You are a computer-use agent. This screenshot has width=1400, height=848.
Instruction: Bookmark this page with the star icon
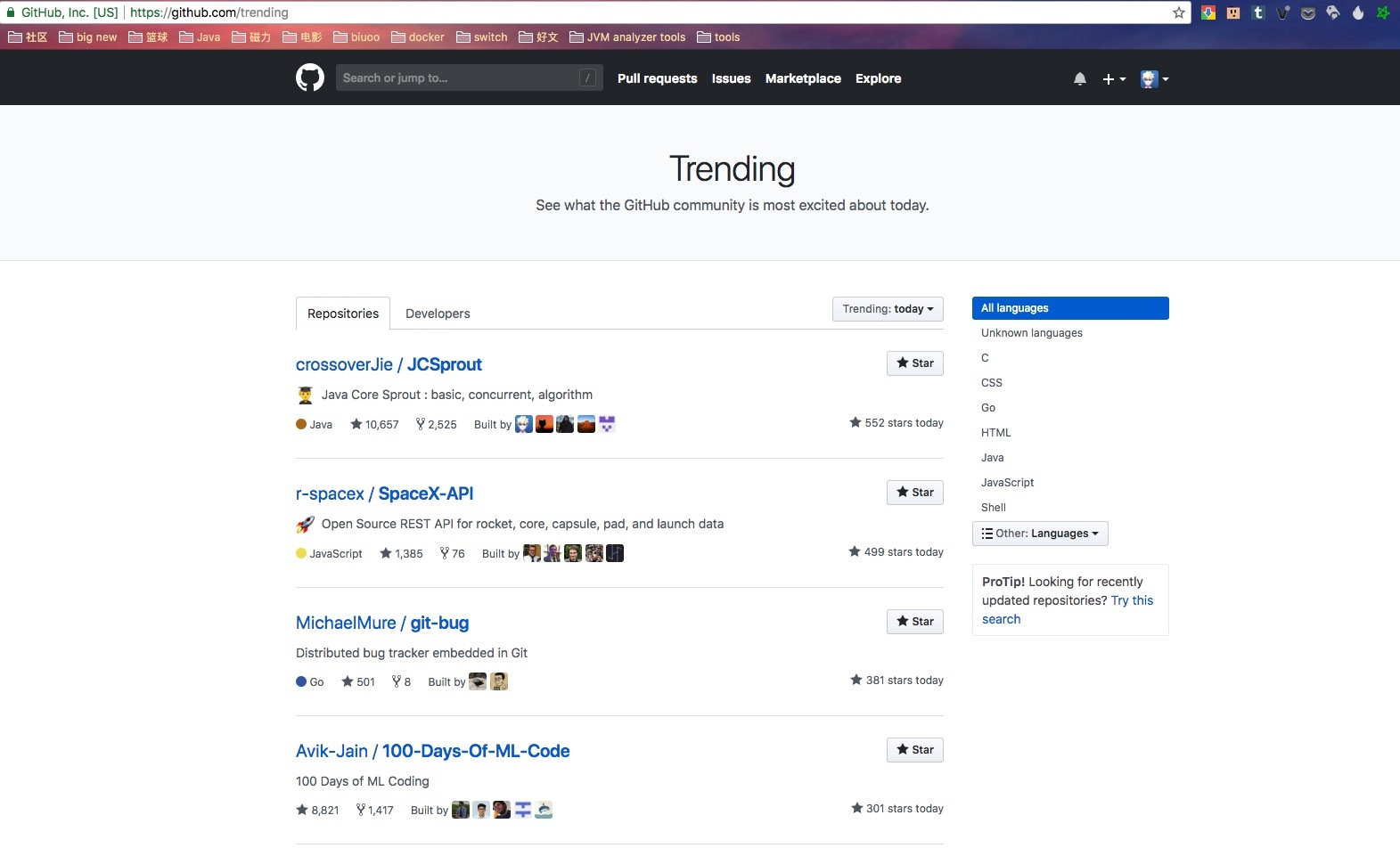point(1179,12)
